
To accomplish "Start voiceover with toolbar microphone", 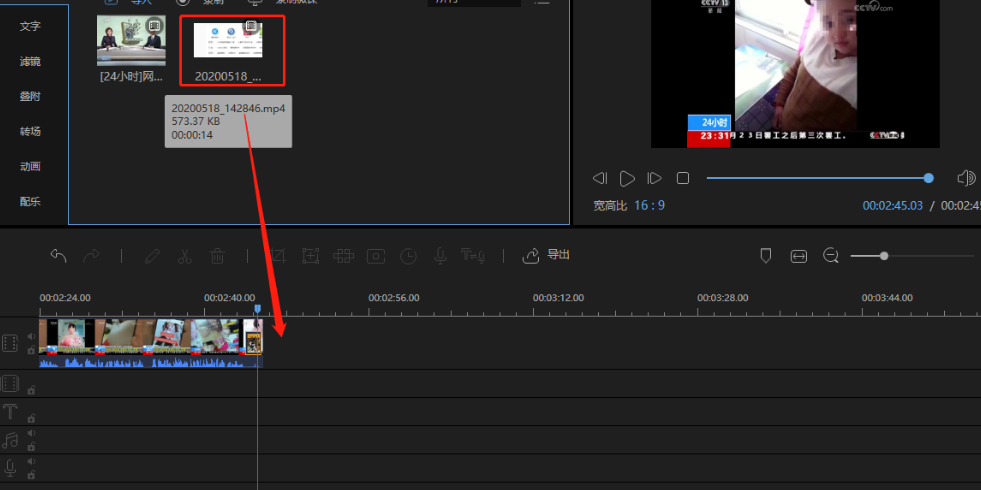I will [440, 255].
